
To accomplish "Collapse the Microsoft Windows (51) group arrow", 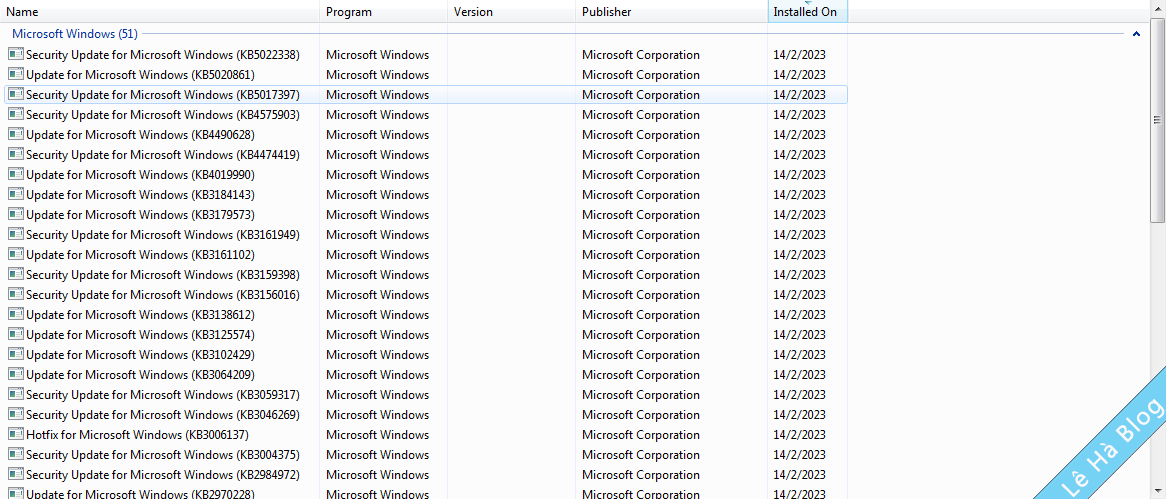I will click(x=1136, y=34).
